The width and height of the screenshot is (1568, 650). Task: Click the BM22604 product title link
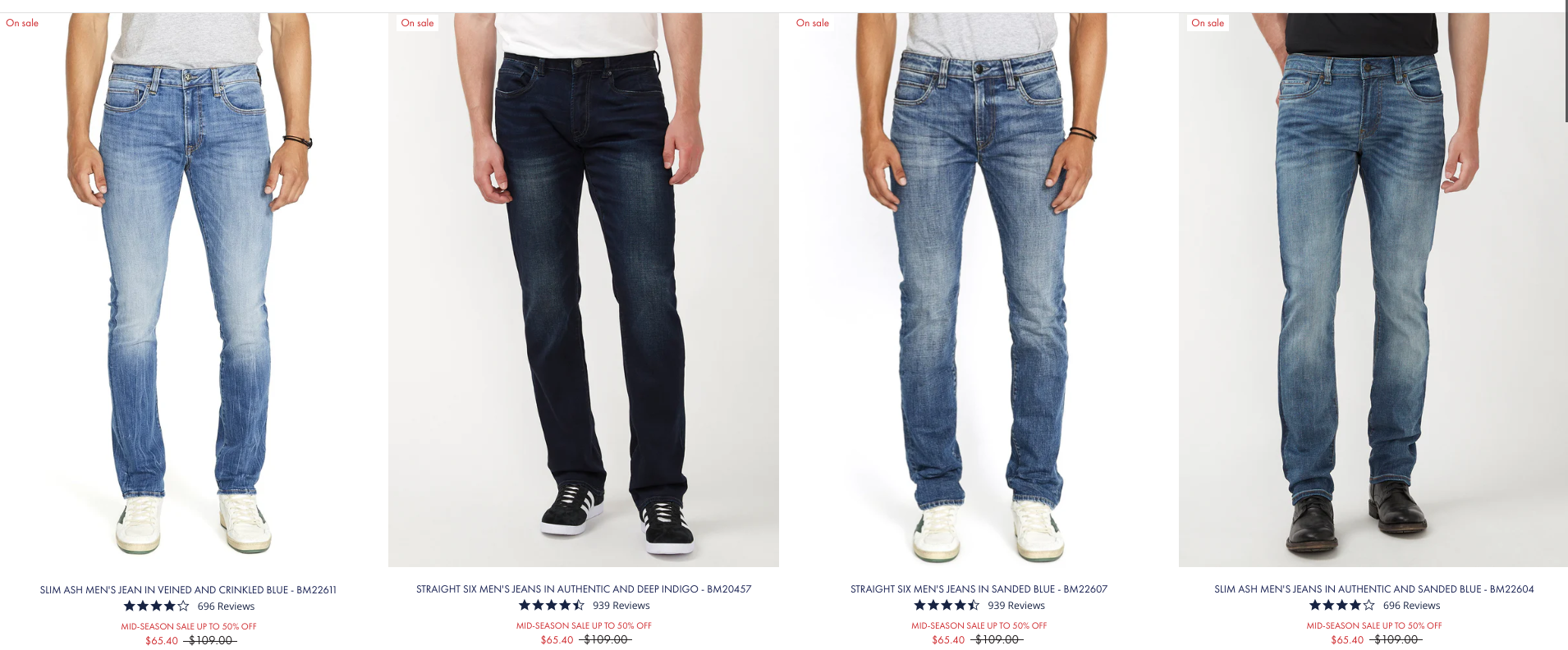(1373, 589)
